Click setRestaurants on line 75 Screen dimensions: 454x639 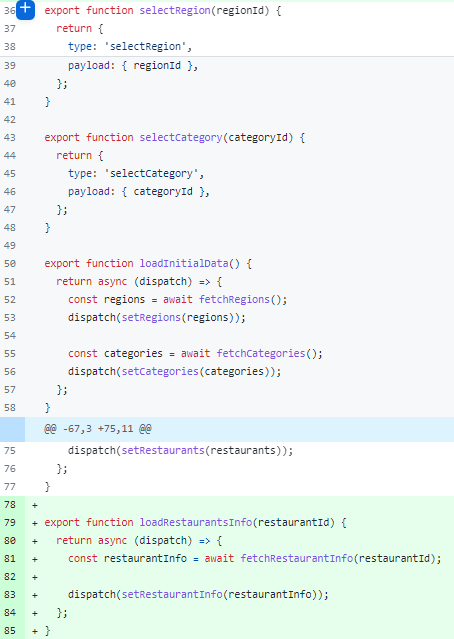point(163,450)
